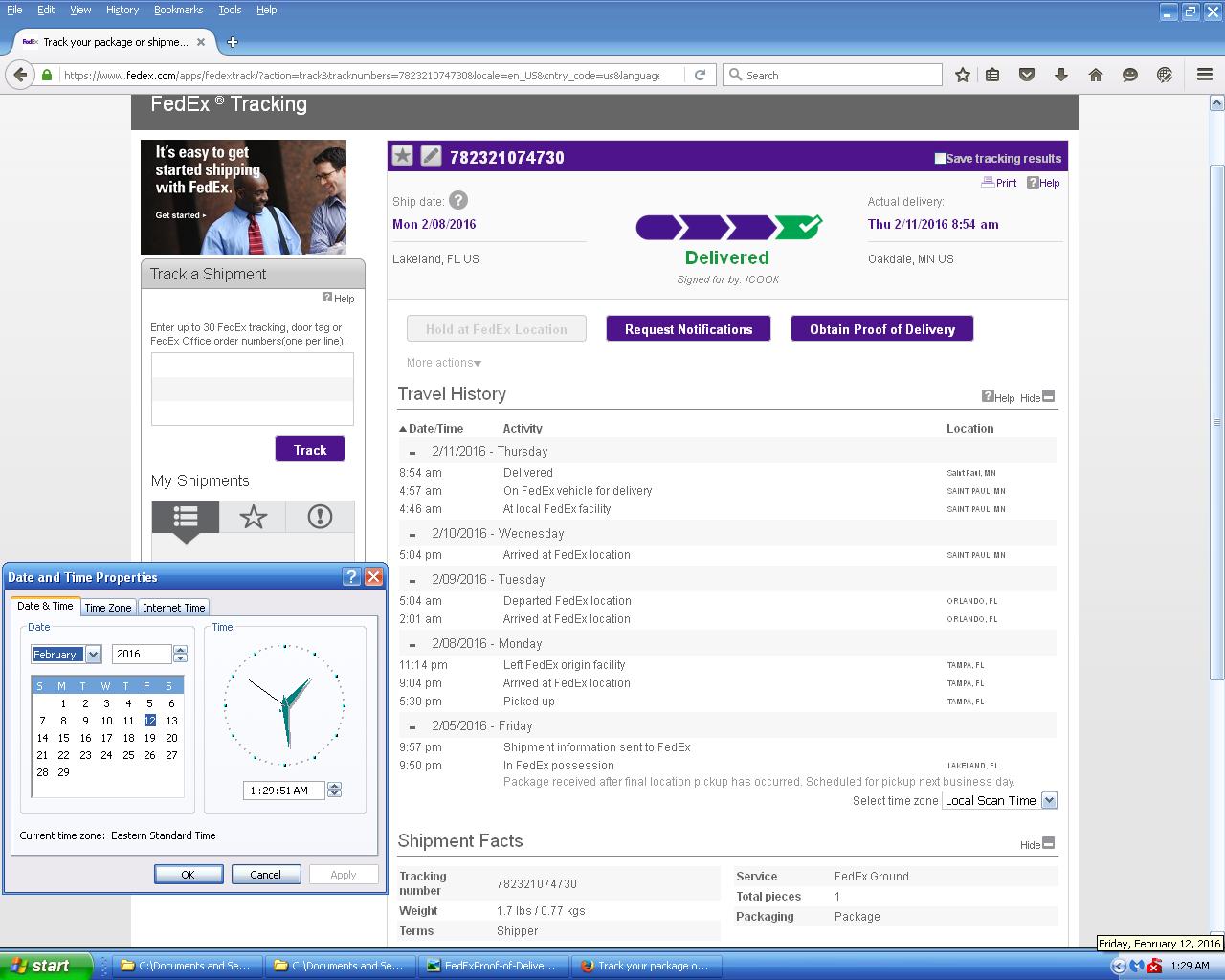The height and width of the screenshot is (980, 1225).
Task: Expand the More actions menu
Action: click(444, 363)
